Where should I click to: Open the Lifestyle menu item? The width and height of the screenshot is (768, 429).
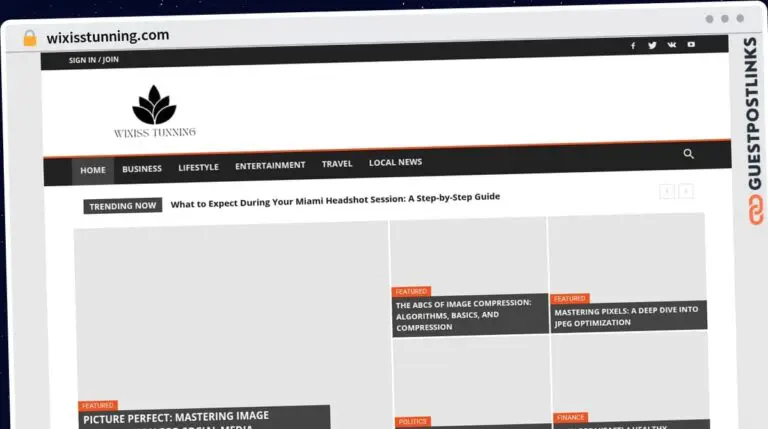[x=198, y=167]
